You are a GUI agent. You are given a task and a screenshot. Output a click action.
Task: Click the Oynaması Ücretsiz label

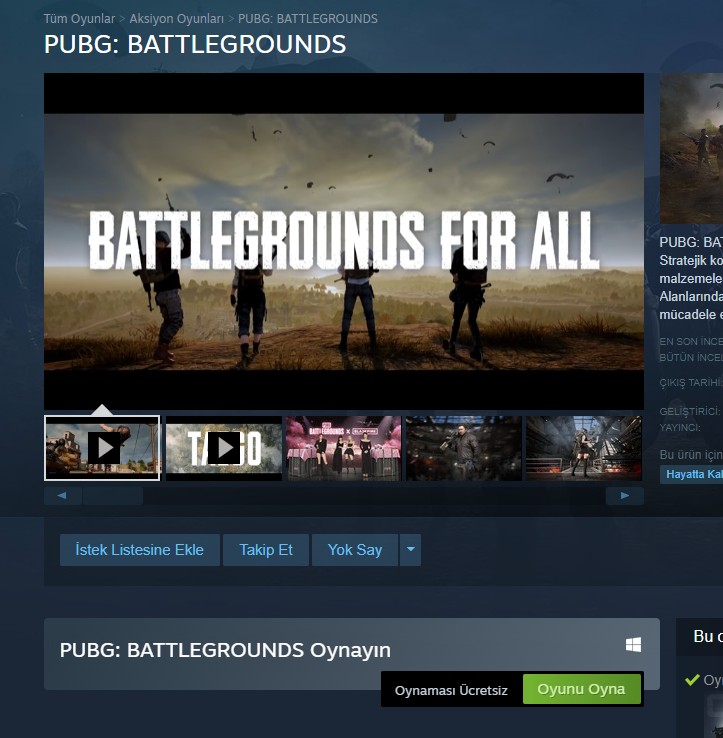(451, 690)
